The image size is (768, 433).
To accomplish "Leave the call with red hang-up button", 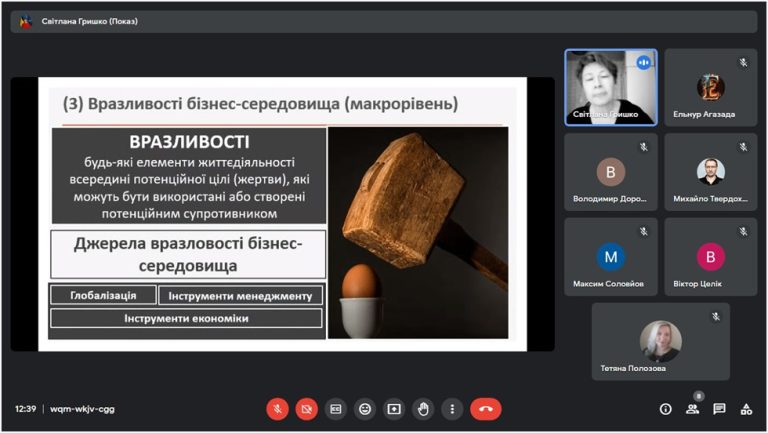I will coord(486,409).
